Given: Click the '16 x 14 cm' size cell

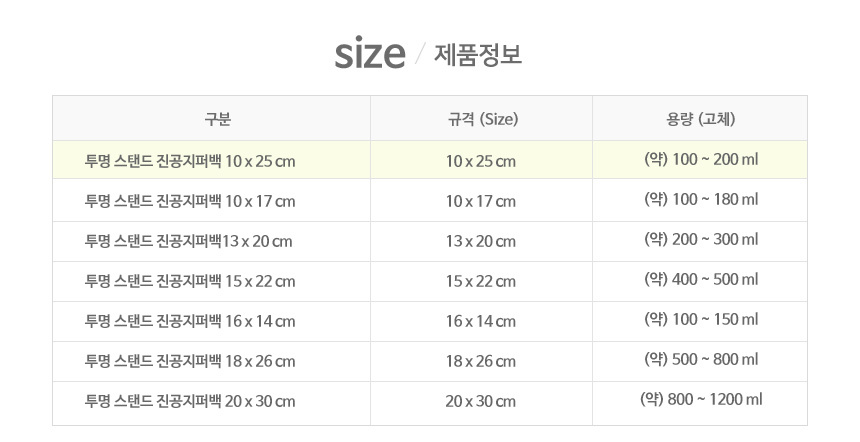Looking at the screenshot, I should tap(481, 321).
